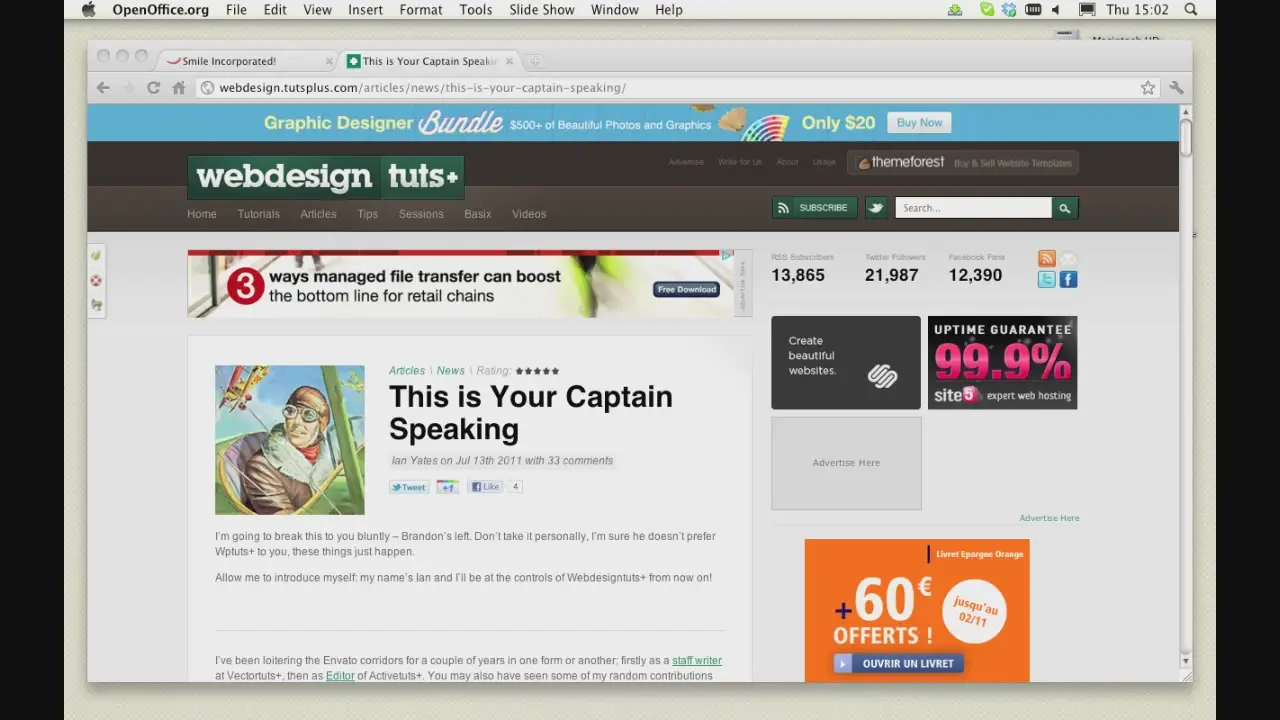Click the red lifebuoy icon in left side tab

(x=97, y=281)
